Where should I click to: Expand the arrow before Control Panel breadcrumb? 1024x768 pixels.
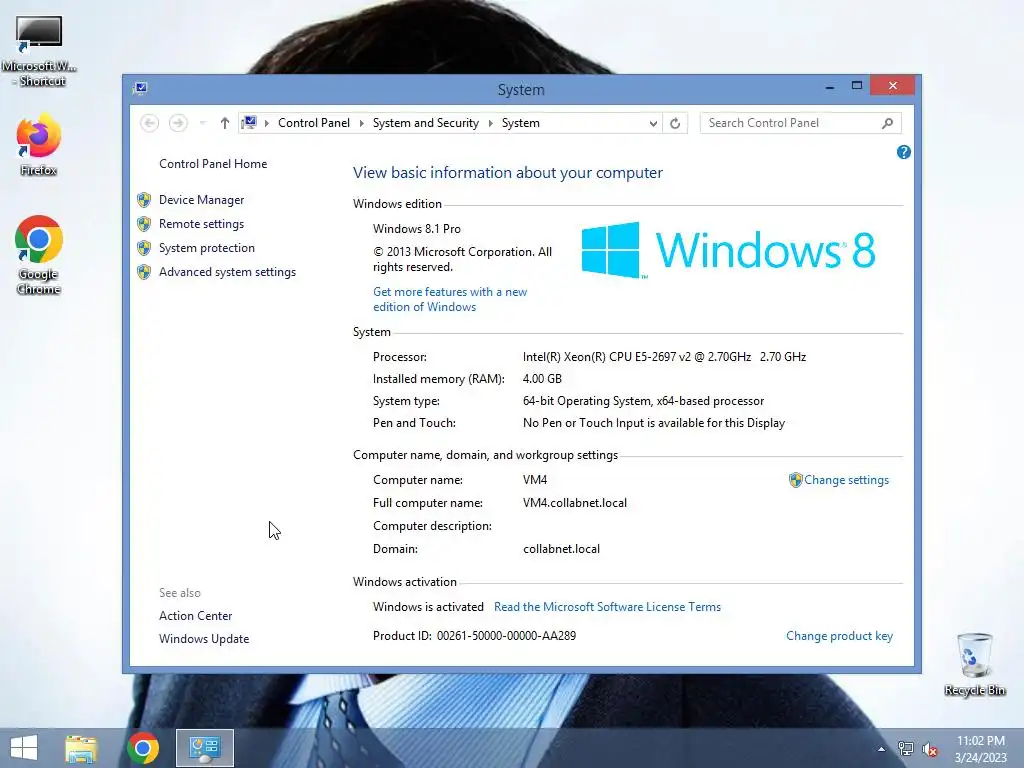coord(266,123)
